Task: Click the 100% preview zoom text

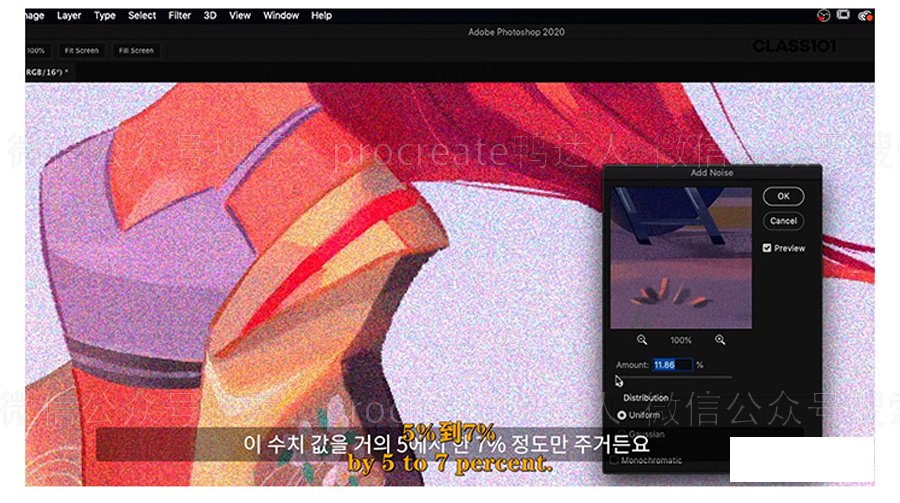Action: 681,341
